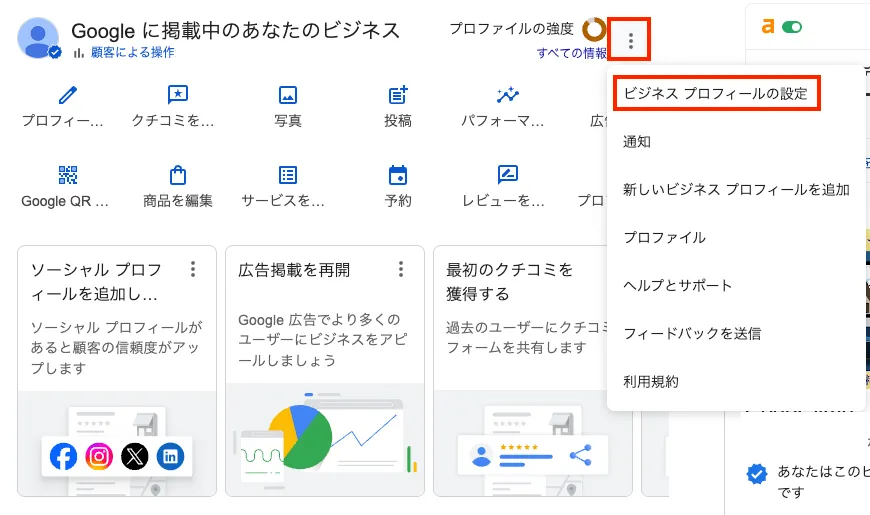The height and width of the screenshot is (515, 870).
Task: Toggle the green switch beside orange a
Action: pyautogui.click(x=792, y=27)
